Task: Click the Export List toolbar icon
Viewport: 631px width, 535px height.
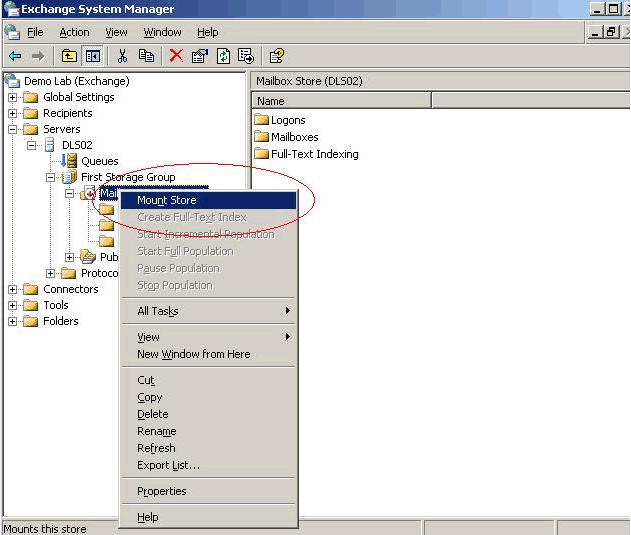Action: [x=246, y=56]
